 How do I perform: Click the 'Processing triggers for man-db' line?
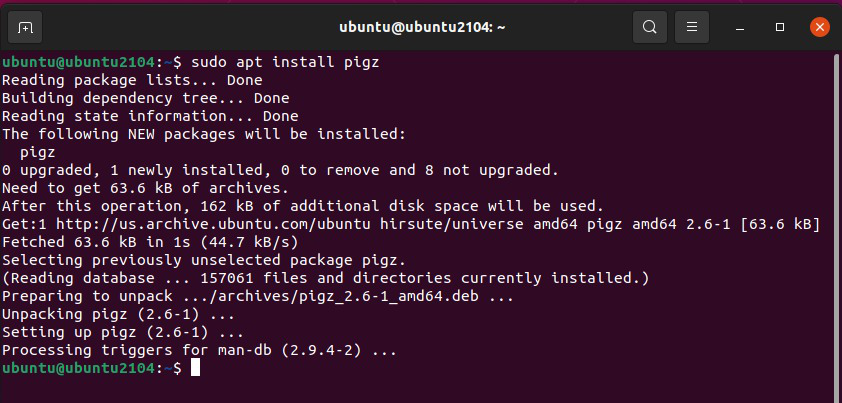point(199,351)
